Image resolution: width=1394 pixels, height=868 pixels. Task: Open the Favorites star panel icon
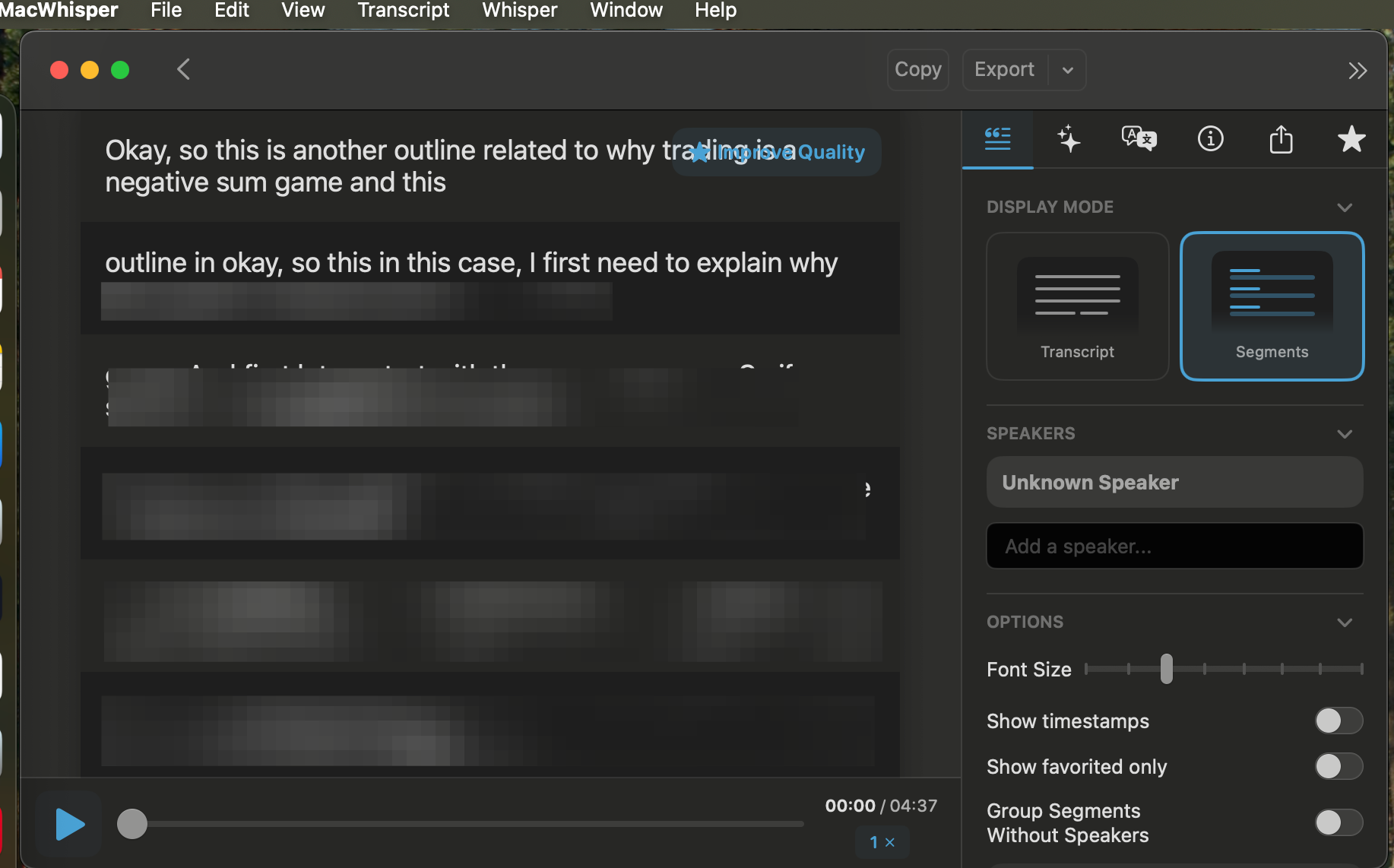pyautogui.click(x=1351, y=139)
